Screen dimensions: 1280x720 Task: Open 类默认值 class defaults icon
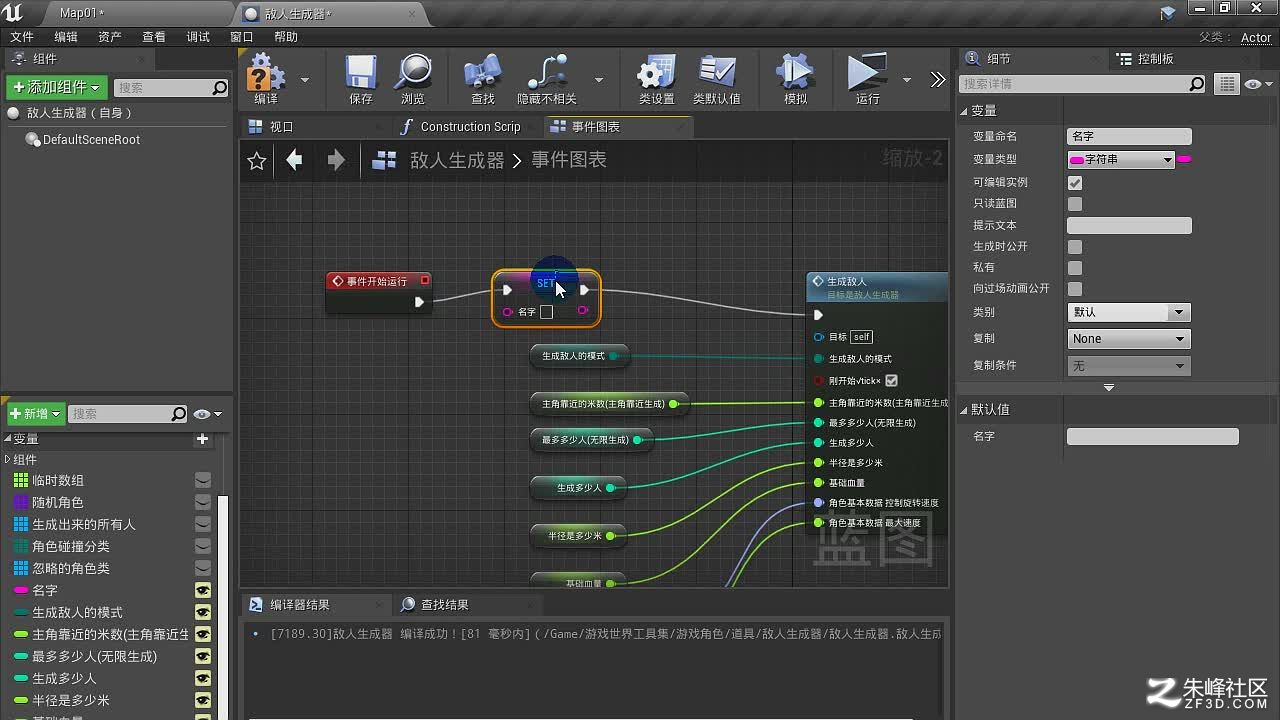[x=717, y=78]
